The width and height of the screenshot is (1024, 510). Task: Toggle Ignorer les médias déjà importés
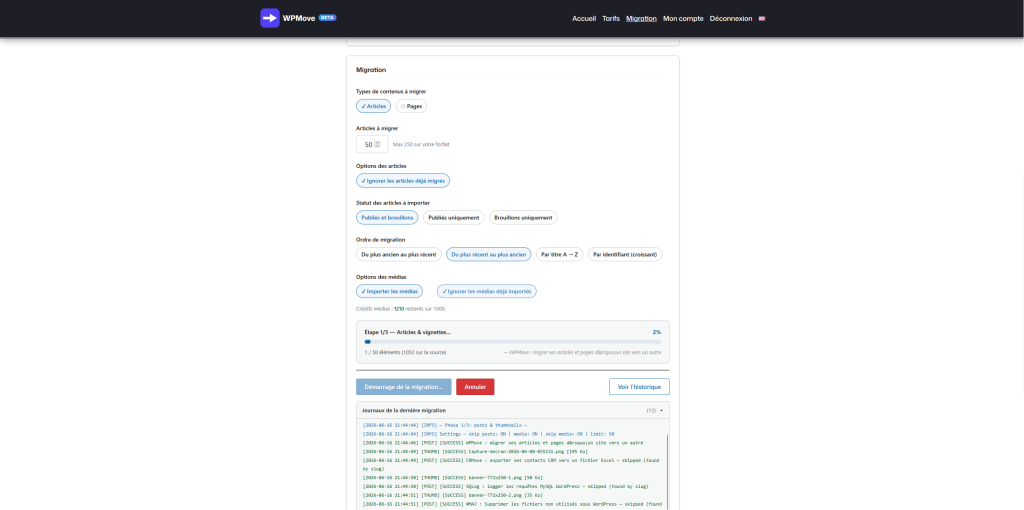487,291
